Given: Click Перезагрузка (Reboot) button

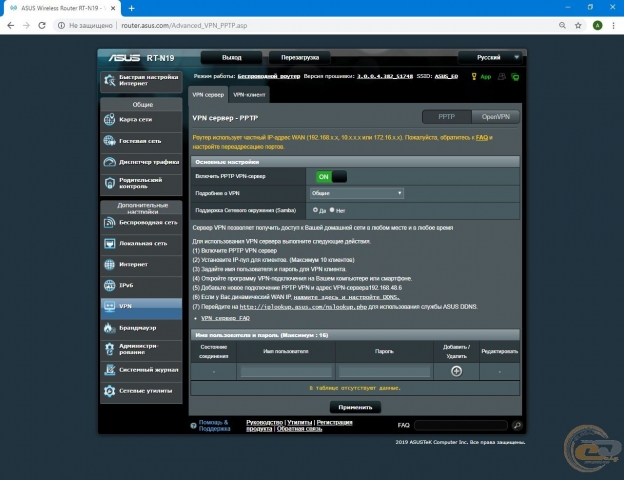Looking at the screenshot, I should (x=300, y=57).
